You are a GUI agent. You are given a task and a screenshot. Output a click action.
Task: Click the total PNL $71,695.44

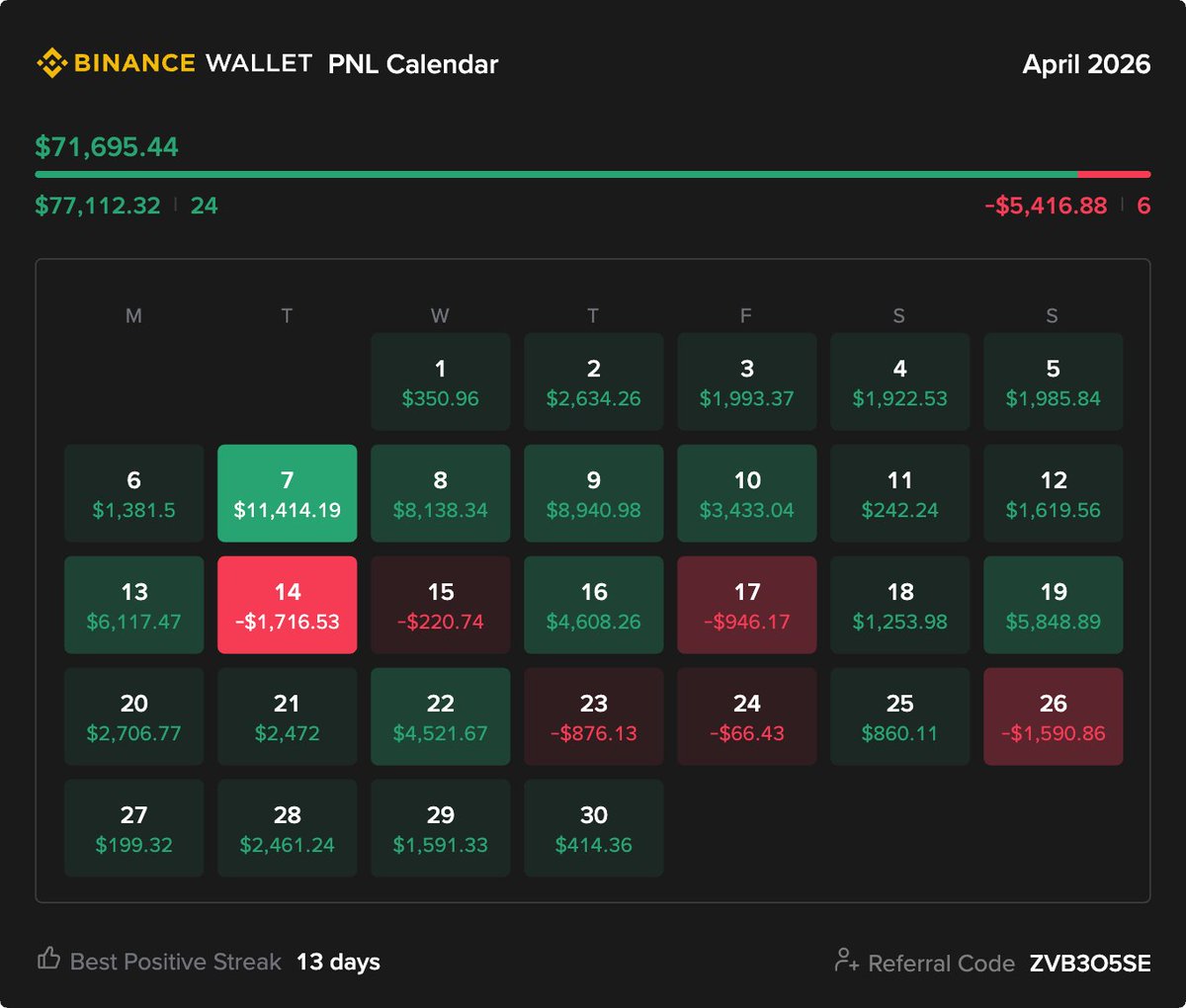pyautogui.click(x=107, y=147)
